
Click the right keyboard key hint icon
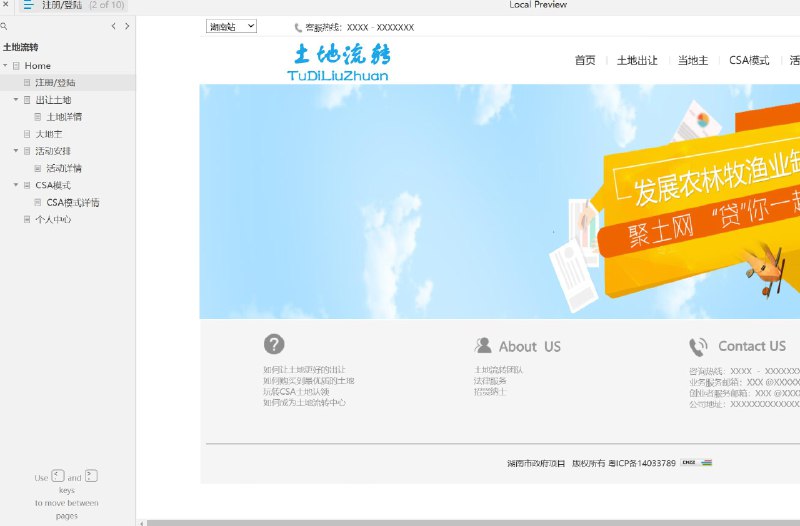[x=91, y=476]
